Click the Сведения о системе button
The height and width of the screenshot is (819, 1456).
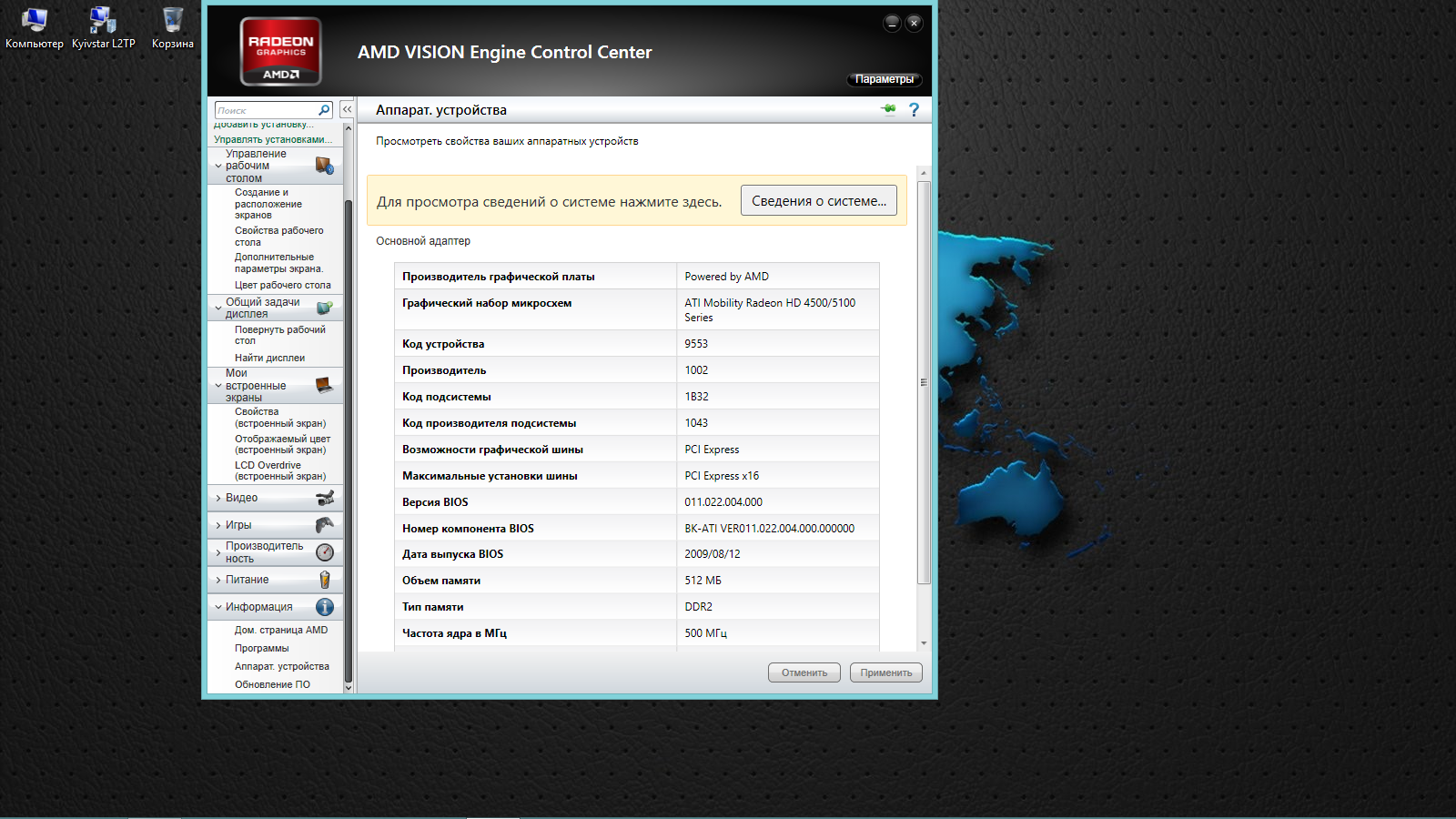pyautogui.click(x=818, y=201)
